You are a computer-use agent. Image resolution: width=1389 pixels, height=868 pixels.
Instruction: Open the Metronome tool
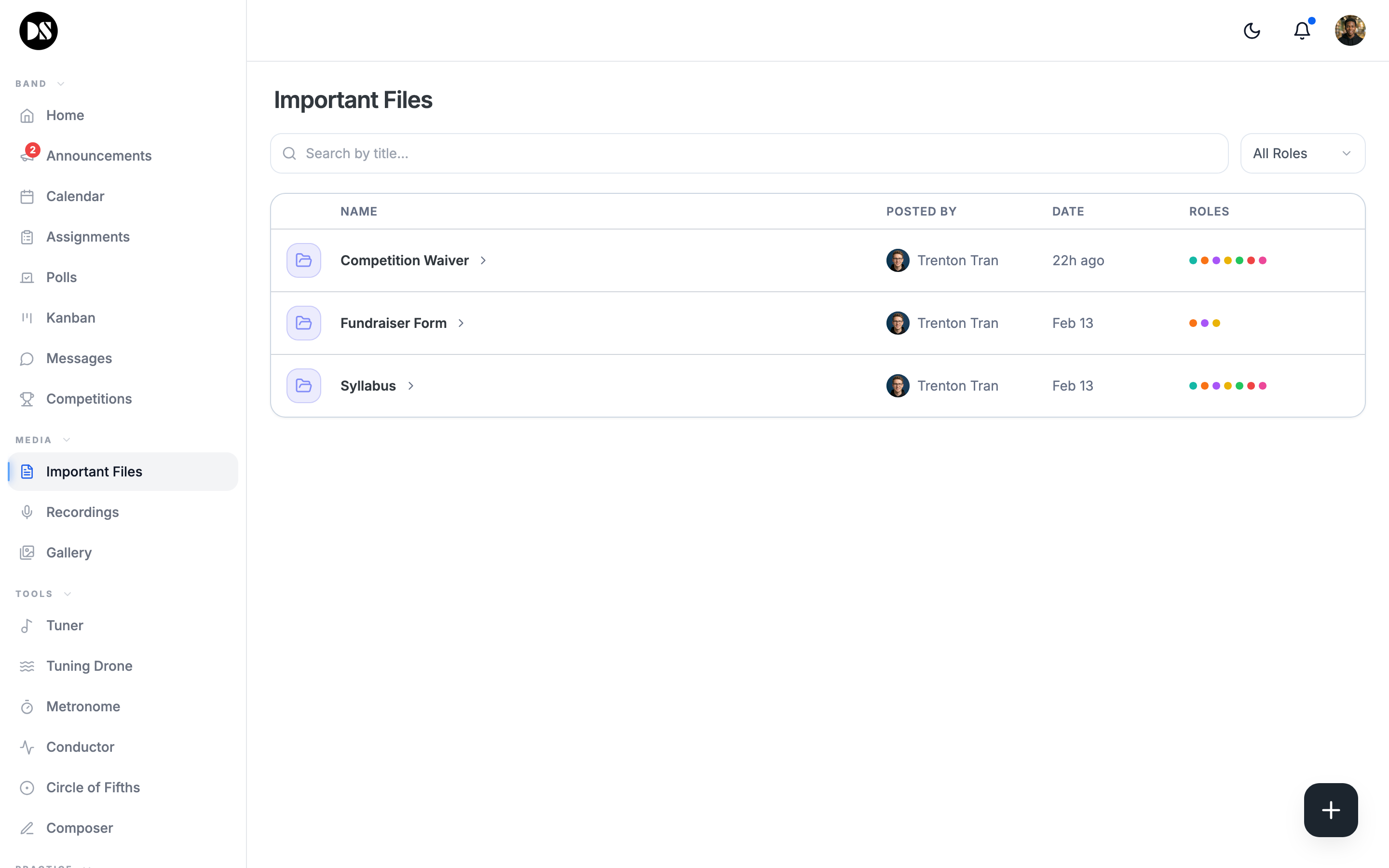pos(82,706)
